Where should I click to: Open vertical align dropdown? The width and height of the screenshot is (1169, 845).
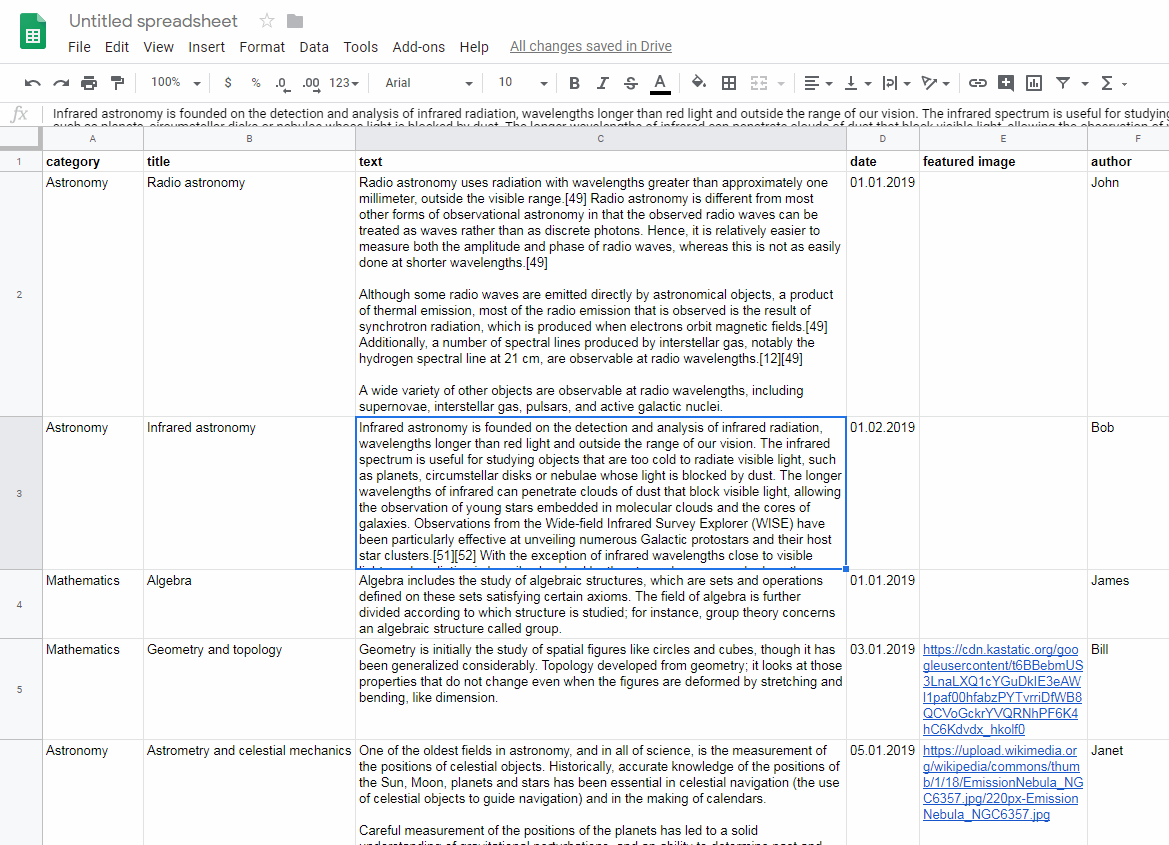857,83
